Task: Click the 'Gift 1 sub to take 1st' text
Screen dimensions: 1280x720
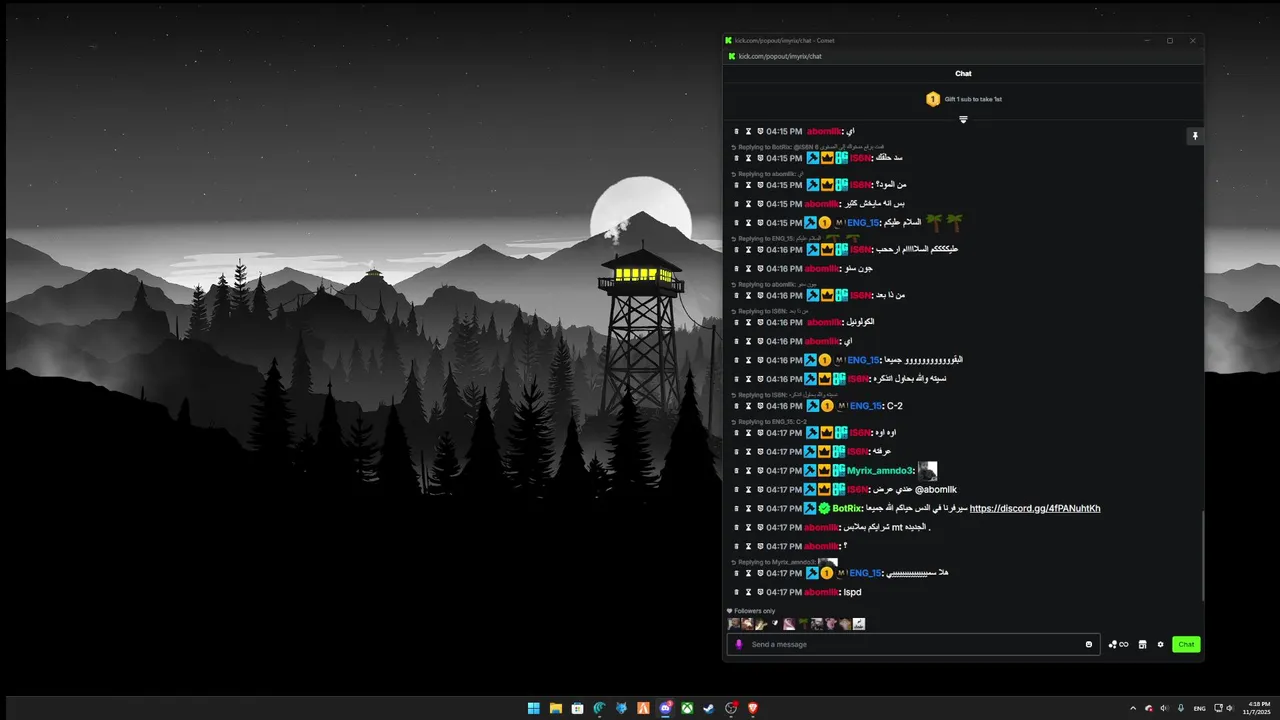Action: pyautogui.click(x=973, y=99)
